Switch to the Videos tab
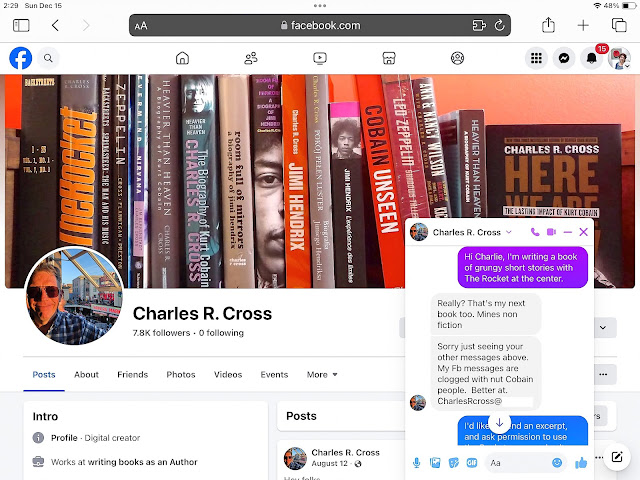Screen dimensions: 640x480 (228, 374)
